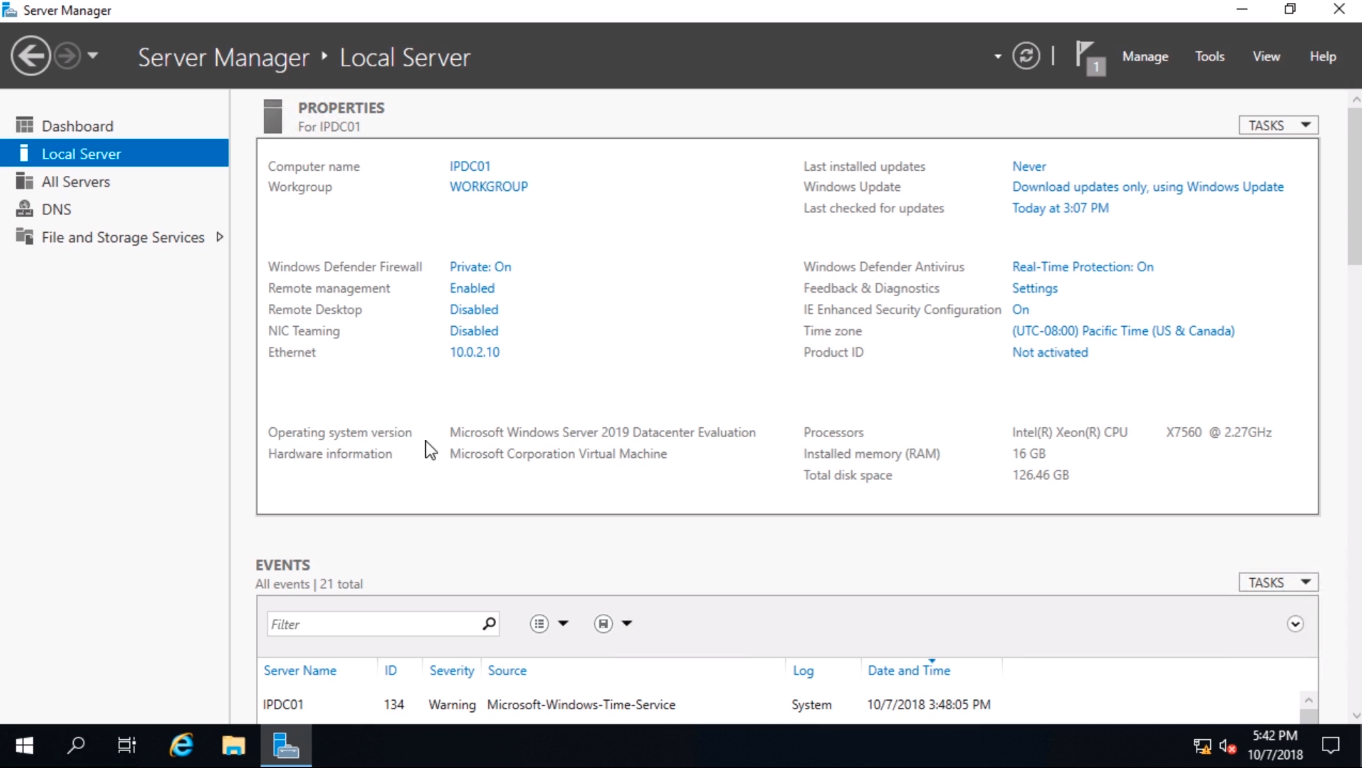Click the Task View taskbar icon
1362x768 pixels.
pyautogui.click(x=127, y=746)
